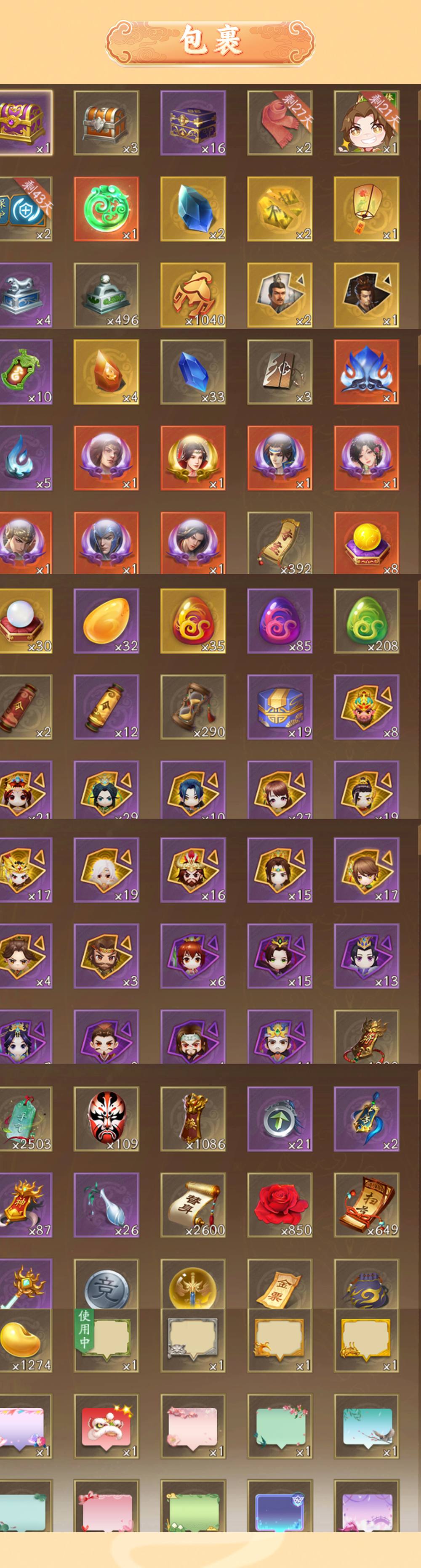The height and width of the screenshot is (1568, 421).
Task: Open the blue gold treasure chest x16
Action: [x=193, y=123]
